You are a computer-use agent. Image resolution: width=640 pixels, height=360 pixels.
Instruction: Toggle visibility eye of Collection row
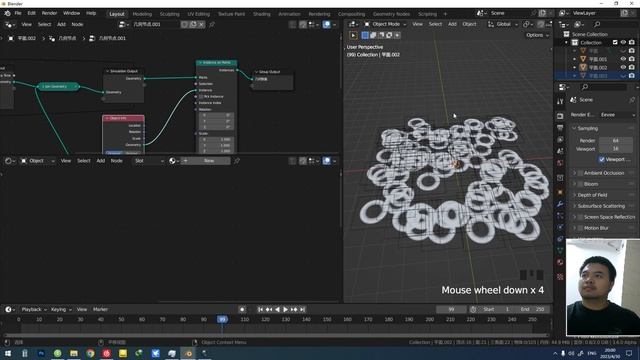click(x=623, y=42)
